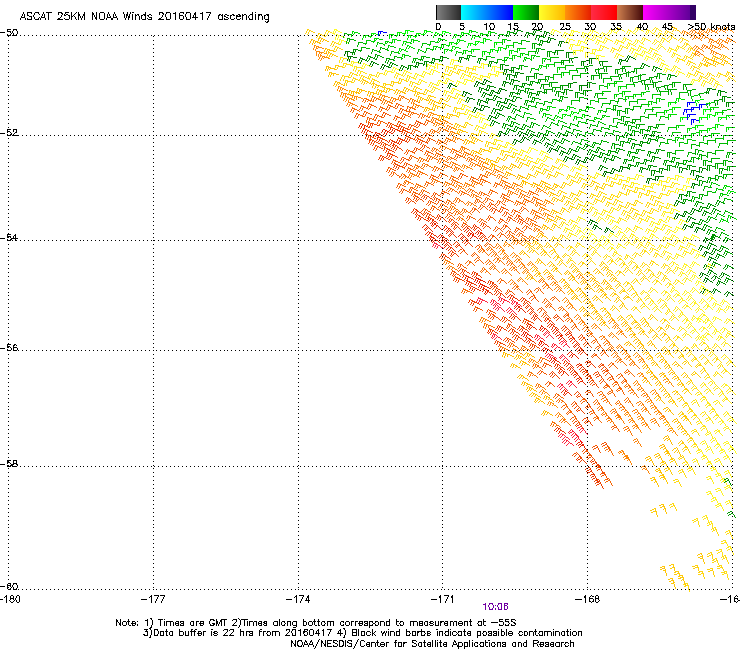Click the note line about 'Data buffer is 22 hrs'

(x=362, y=633)
